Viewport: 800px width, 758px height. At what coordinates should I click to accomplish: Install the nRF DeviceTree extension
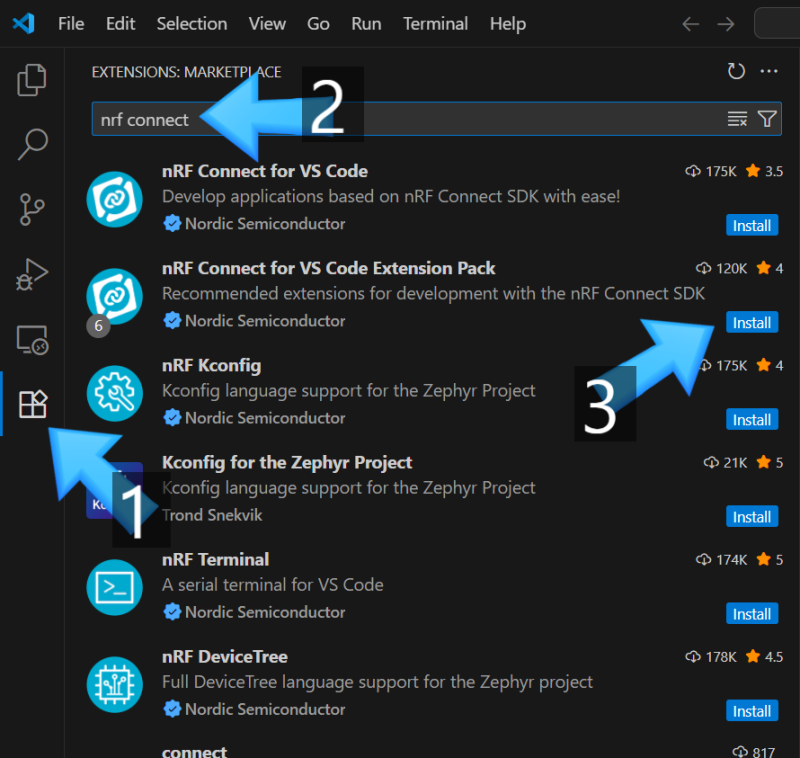(x=752, y=711)
